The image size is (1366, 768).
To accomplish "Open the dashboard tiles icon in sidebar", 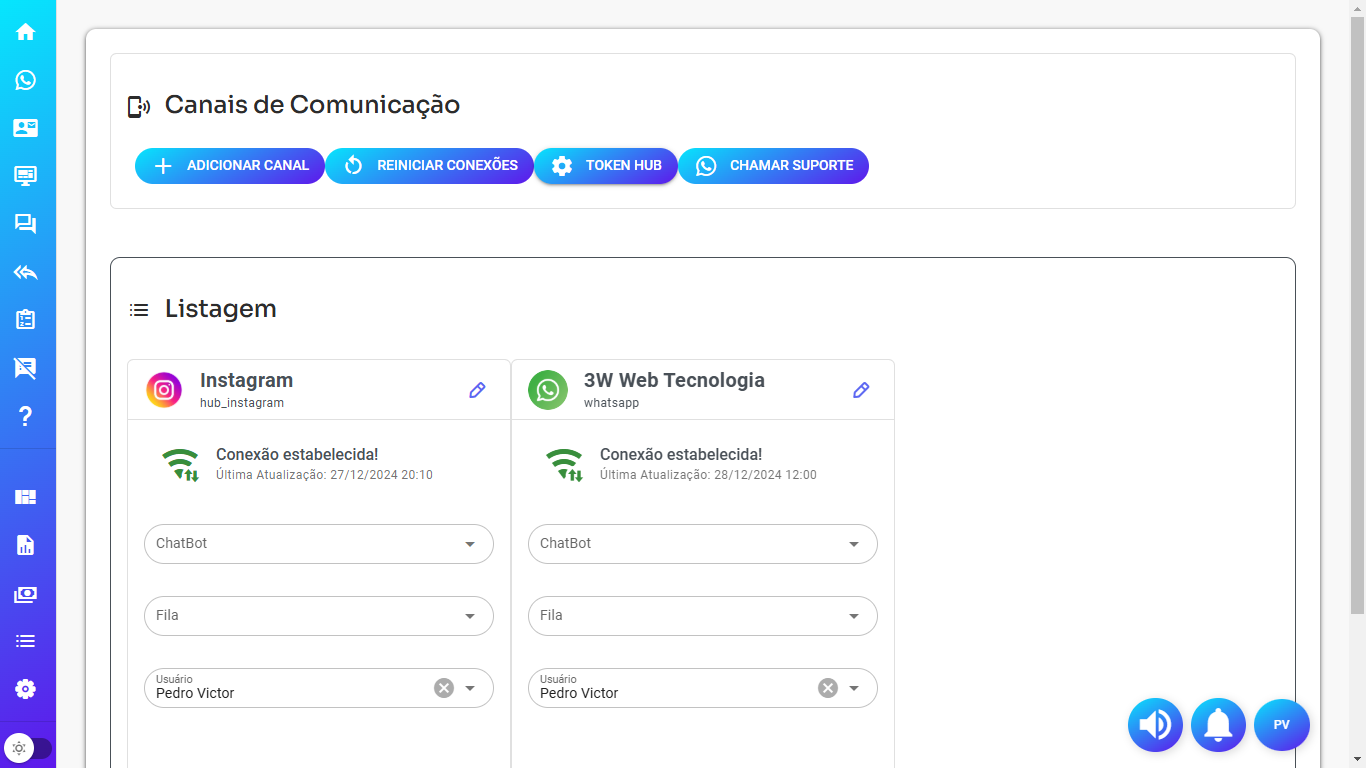I will coord(26,497).
